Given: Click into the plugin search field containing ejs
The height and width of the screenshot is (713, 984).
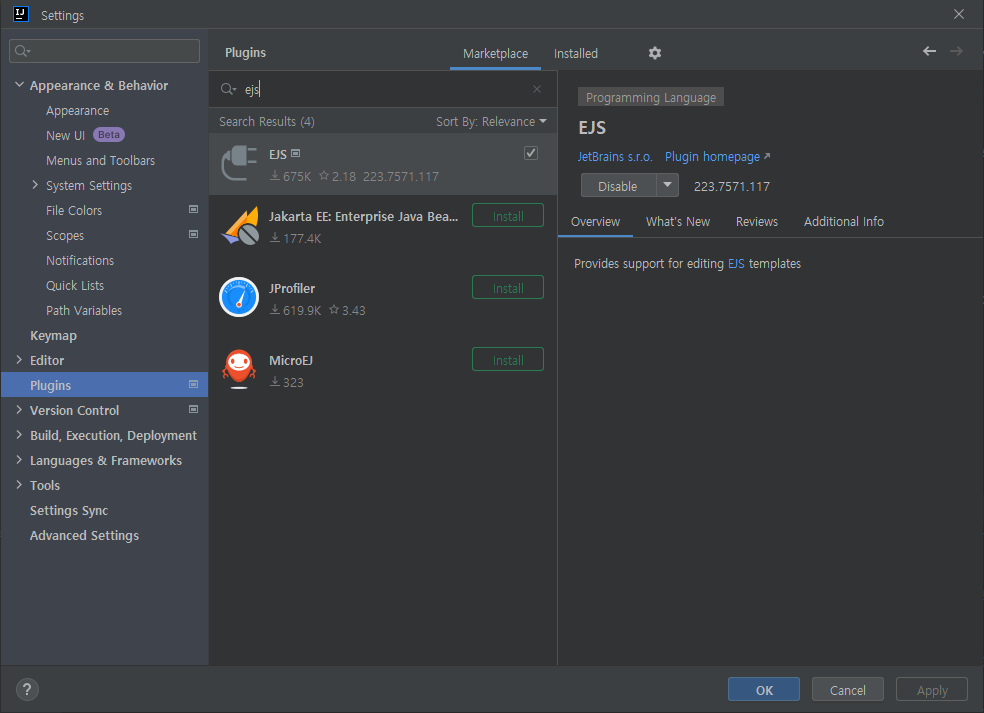Looking at the screenshot, I should pos(383,89).
